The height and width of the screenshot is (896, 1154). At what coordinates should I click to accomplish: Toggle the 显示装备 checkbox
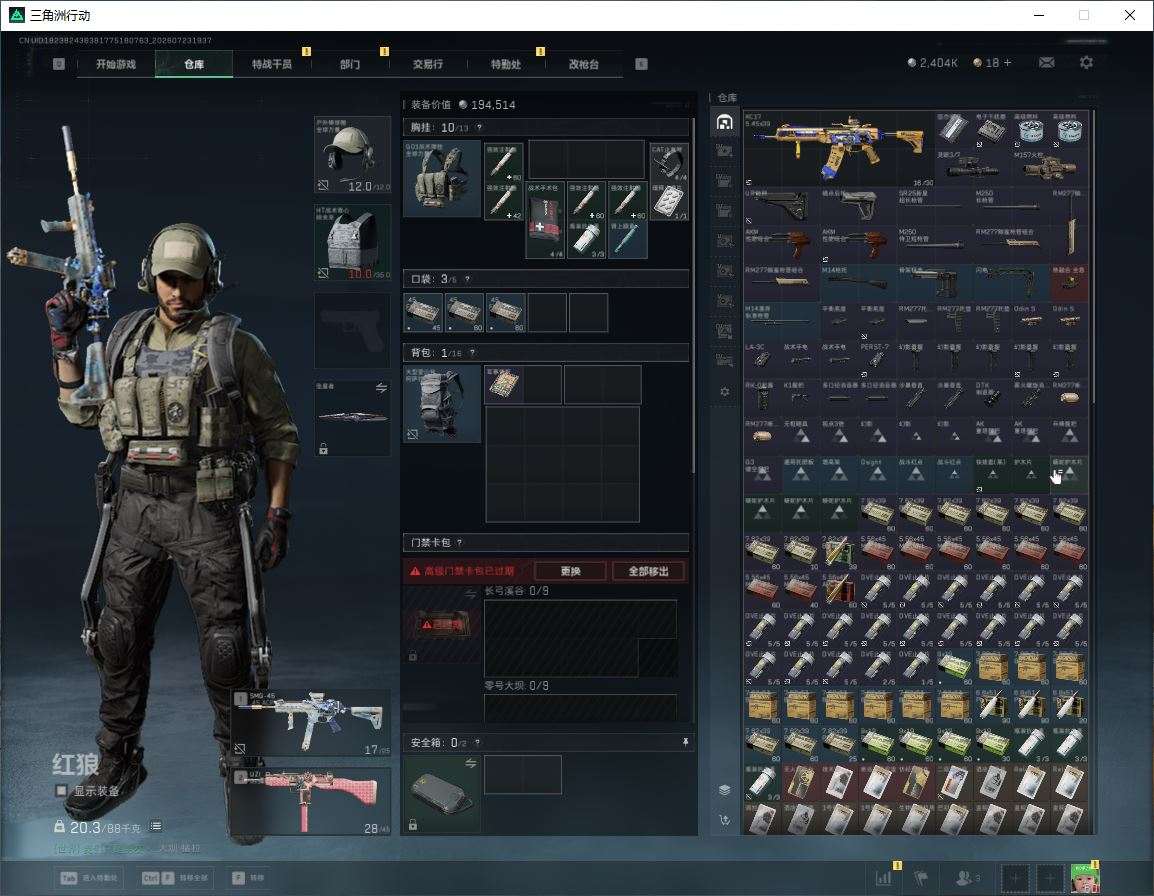click(x=62, y=791)
